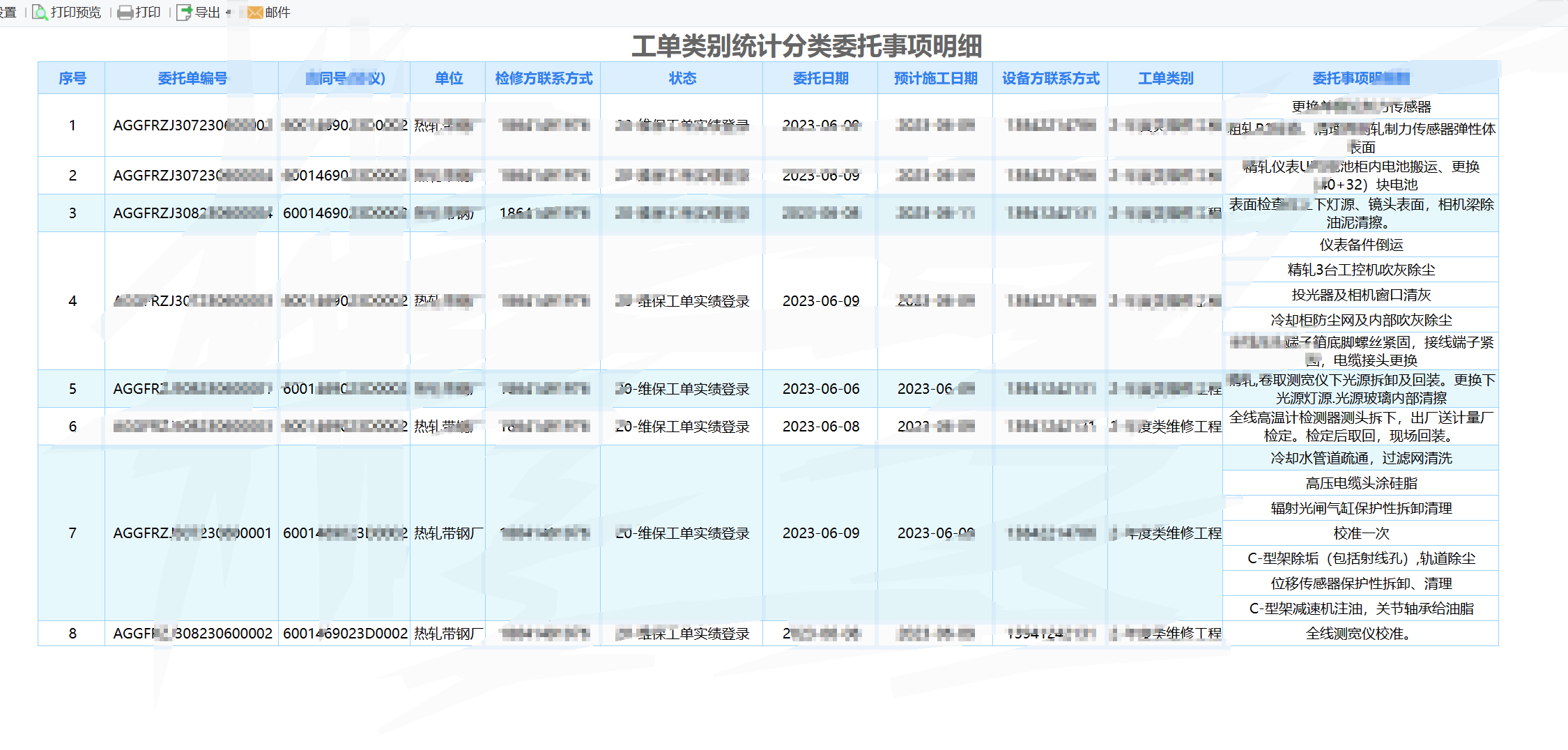Screen dimensions: 1568x750
Task: Click the 状态 column header
Action: 682,78
